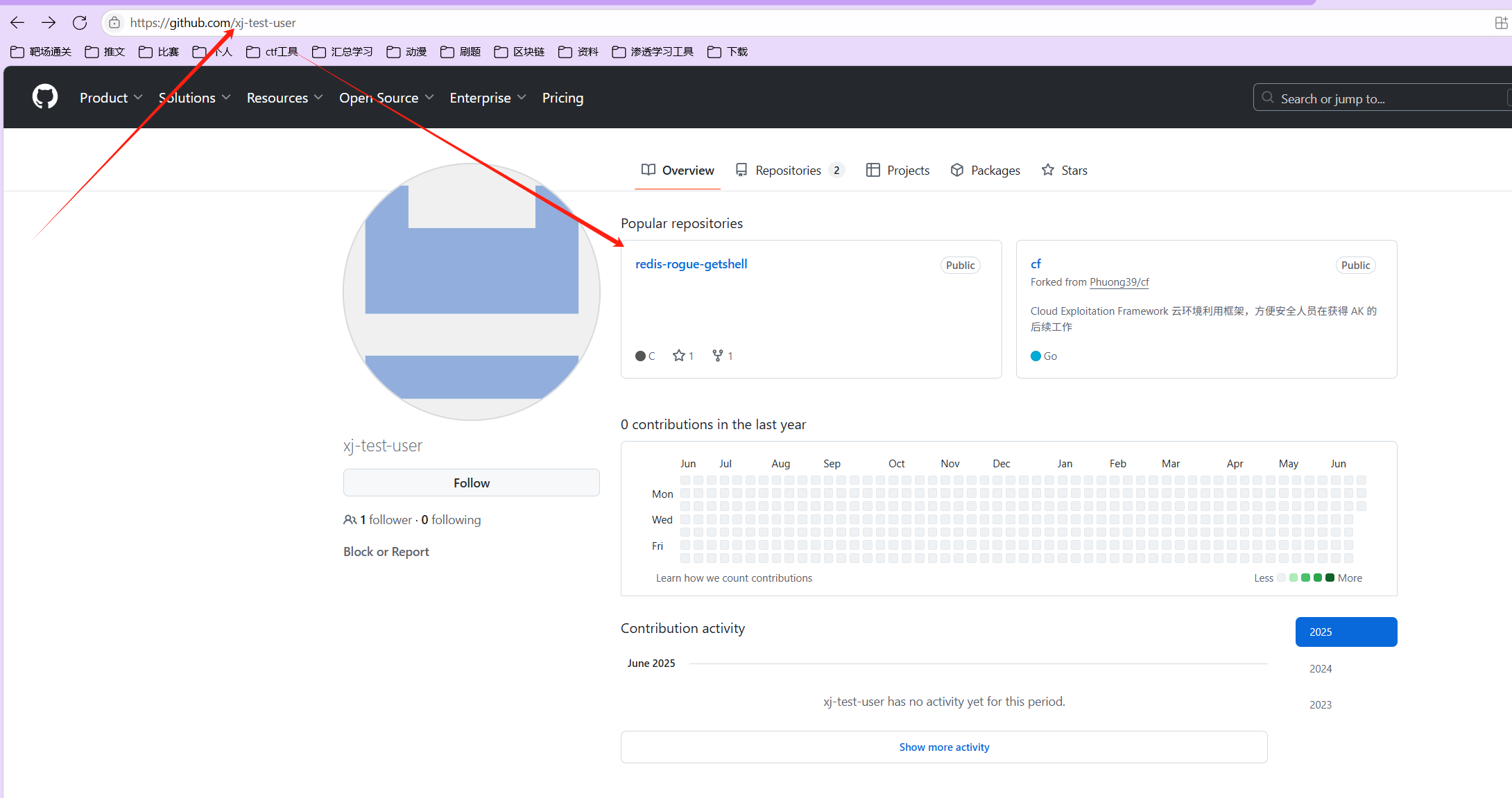1512x798 pixels.
Task: Expand the Product dropdown menu
Action: pos(111,98)
